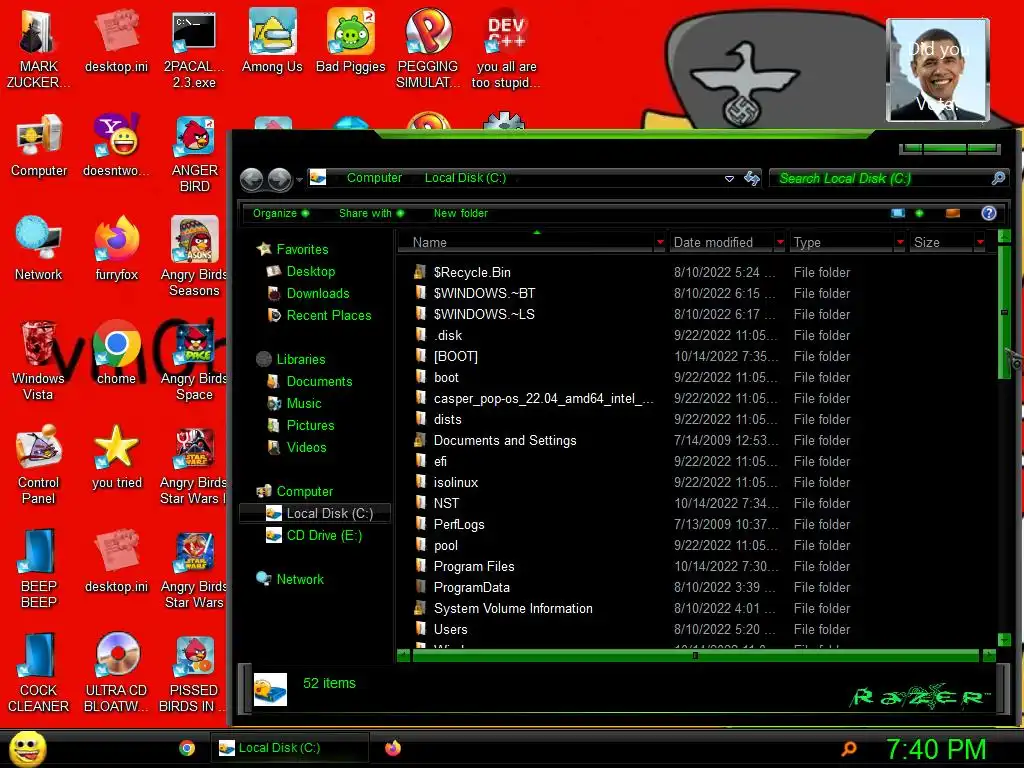
Task: Open the Documents library in the sidebar
Action: click(319, 381)
